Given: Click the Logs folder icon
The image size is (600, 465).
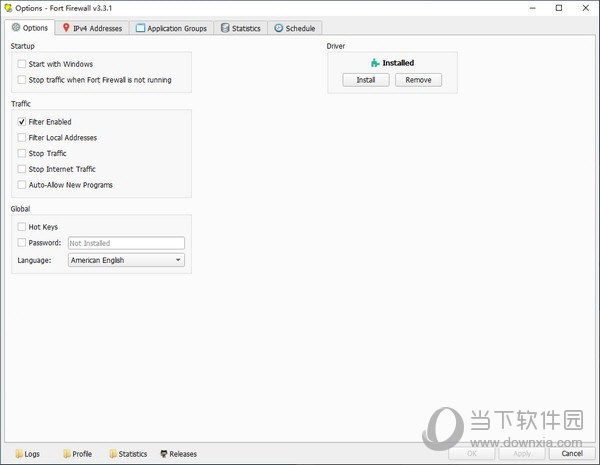Looking at the screenshot, I should (19, 454).
